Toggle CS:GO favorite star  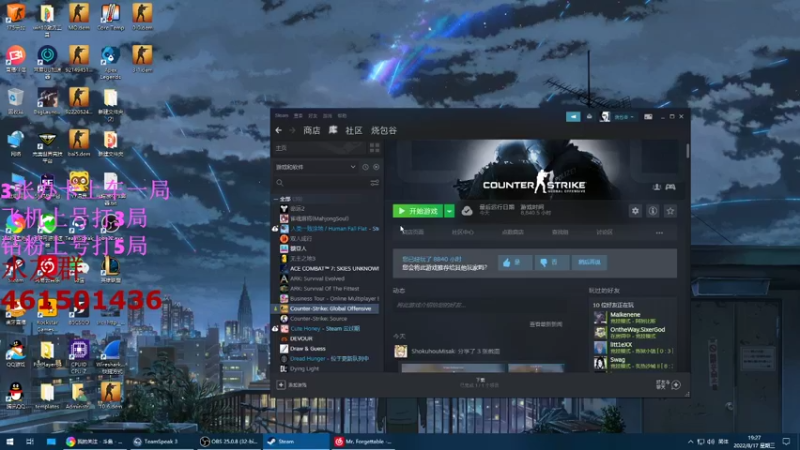click(x=670, y=211)
